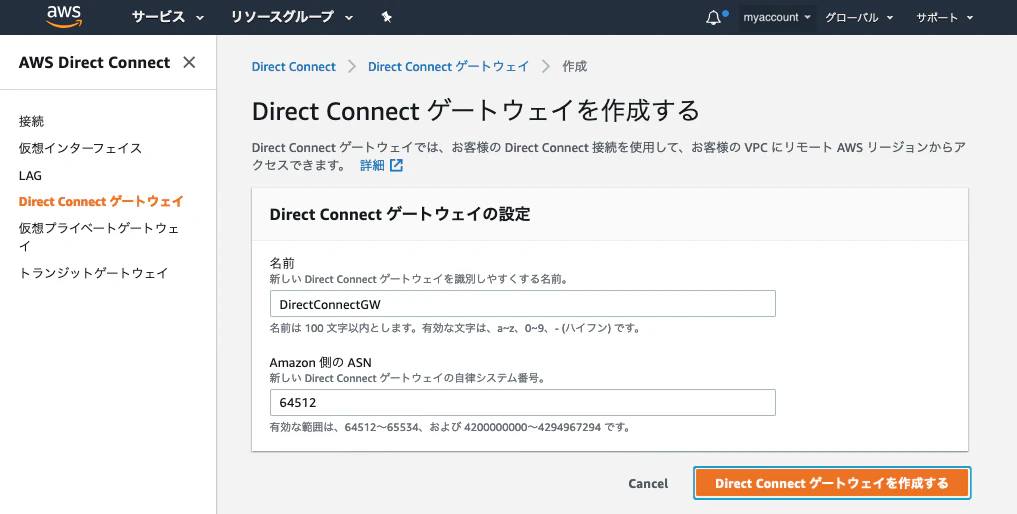Click the Direct Connect breadcrumb link
1017x514 pixels.
294,66
